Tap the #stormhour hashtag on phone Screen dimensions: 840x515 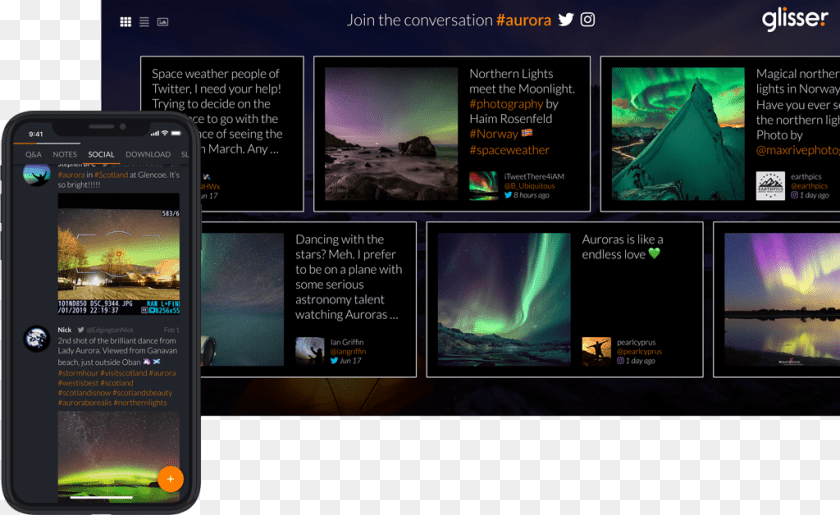click(78, 373)
